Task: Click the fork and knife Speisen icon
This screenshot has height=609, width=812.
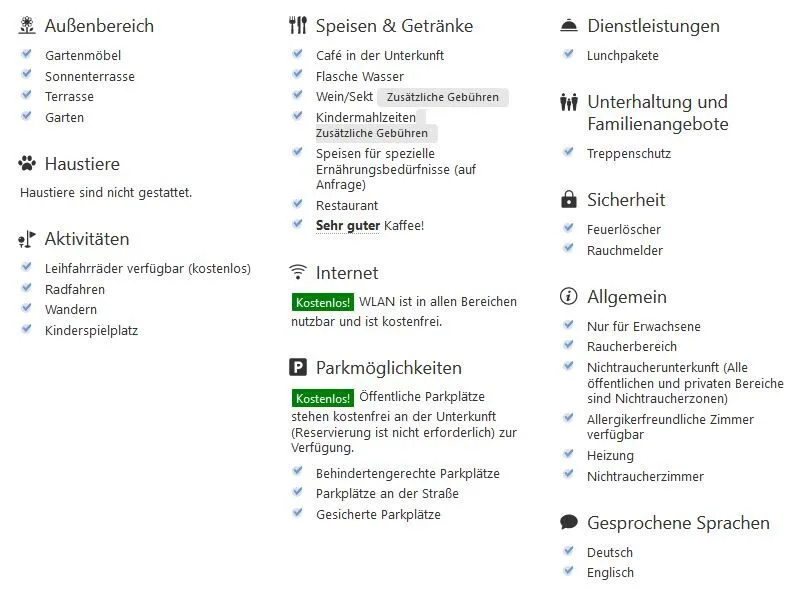Action: [x=298, y=25]
